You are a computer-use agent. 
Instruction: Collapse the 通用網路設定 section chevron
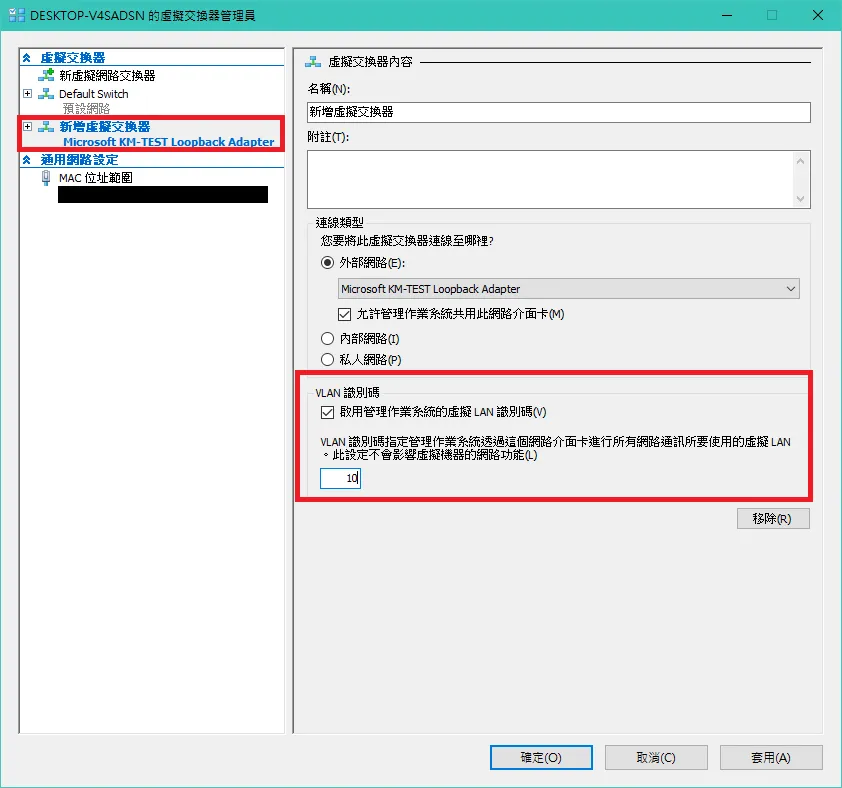[26, 160]
